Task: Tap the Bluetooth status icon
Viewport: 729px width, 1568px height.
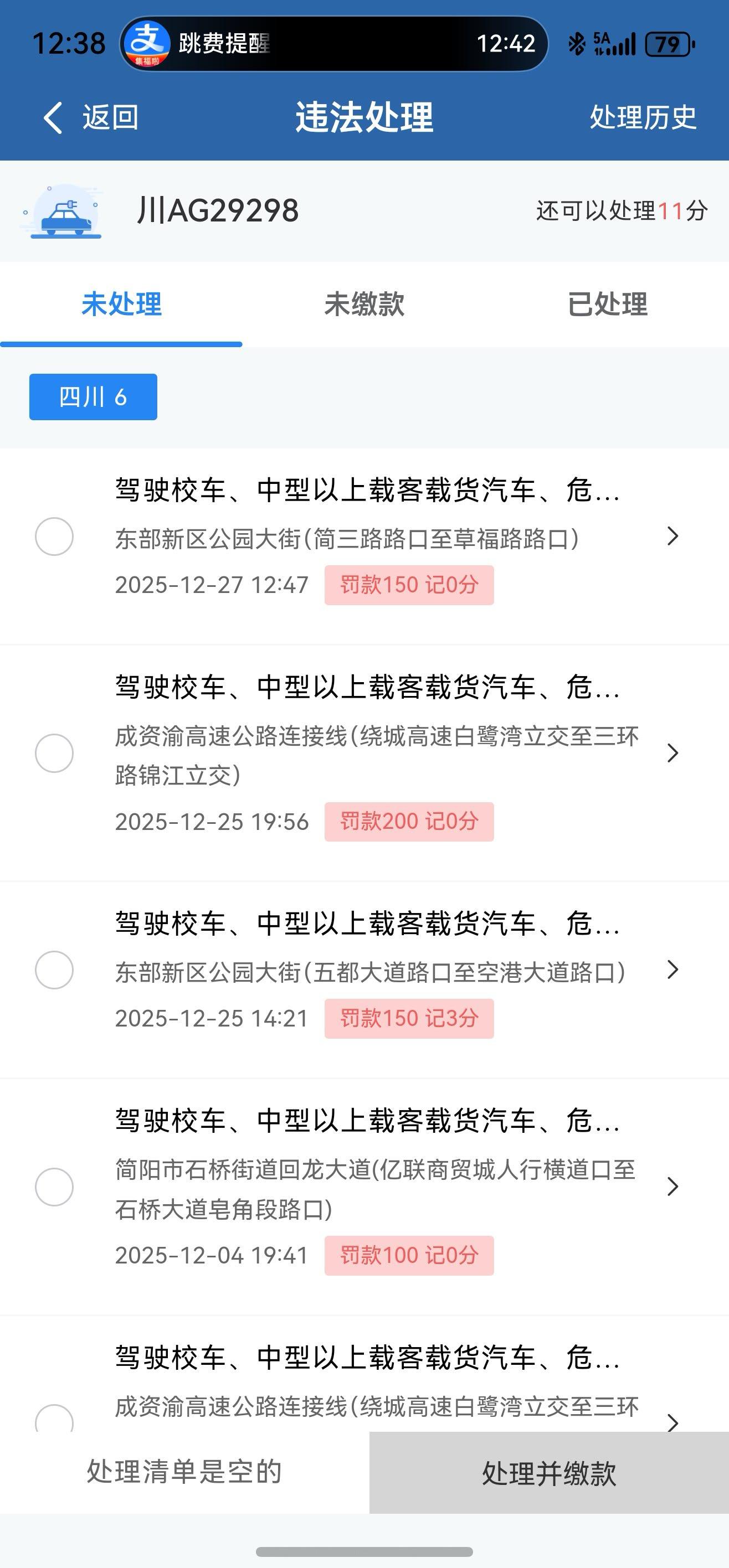Action: coord(576,44)
